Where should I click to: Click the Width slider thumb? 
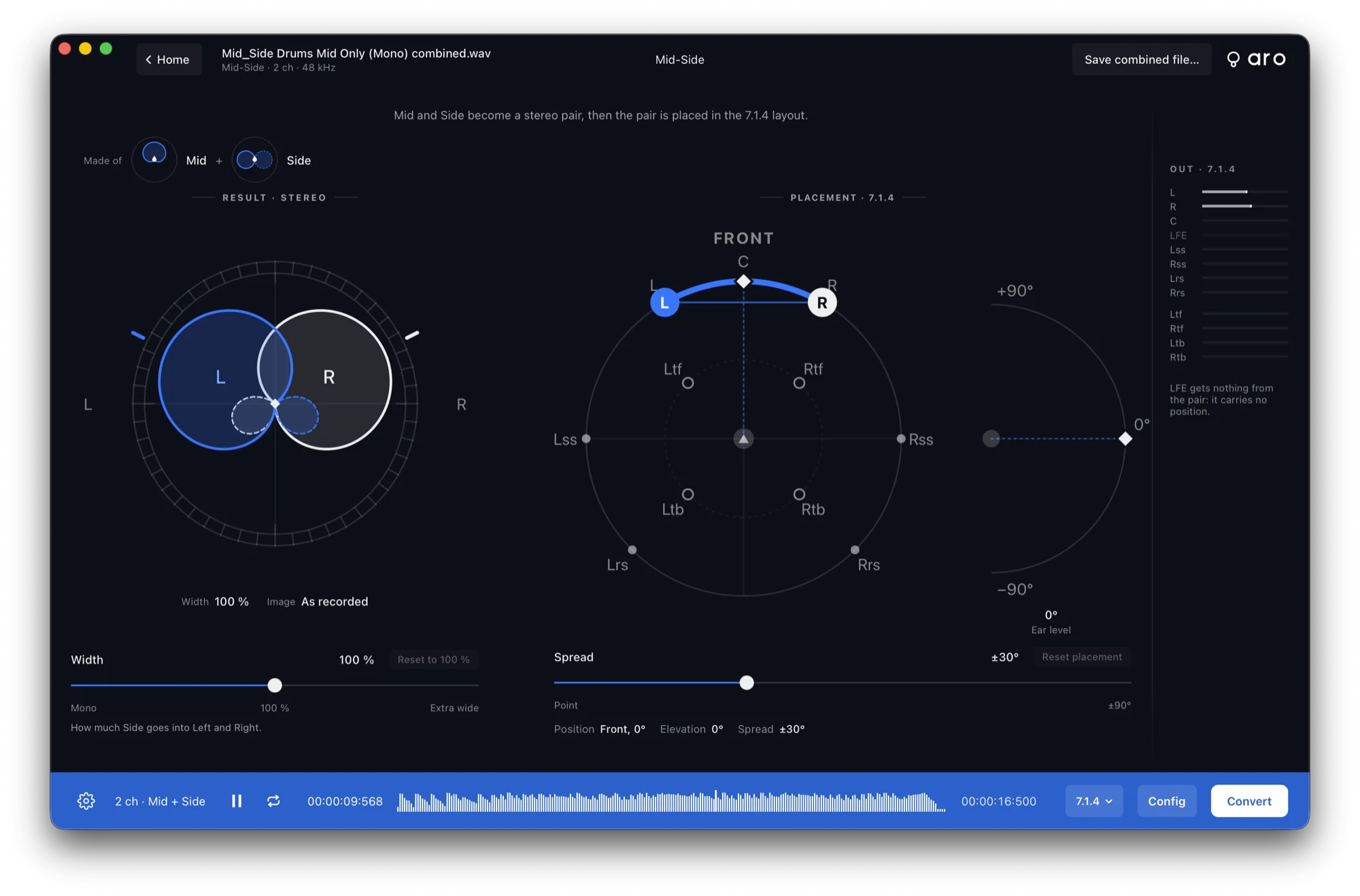point(275,685)
